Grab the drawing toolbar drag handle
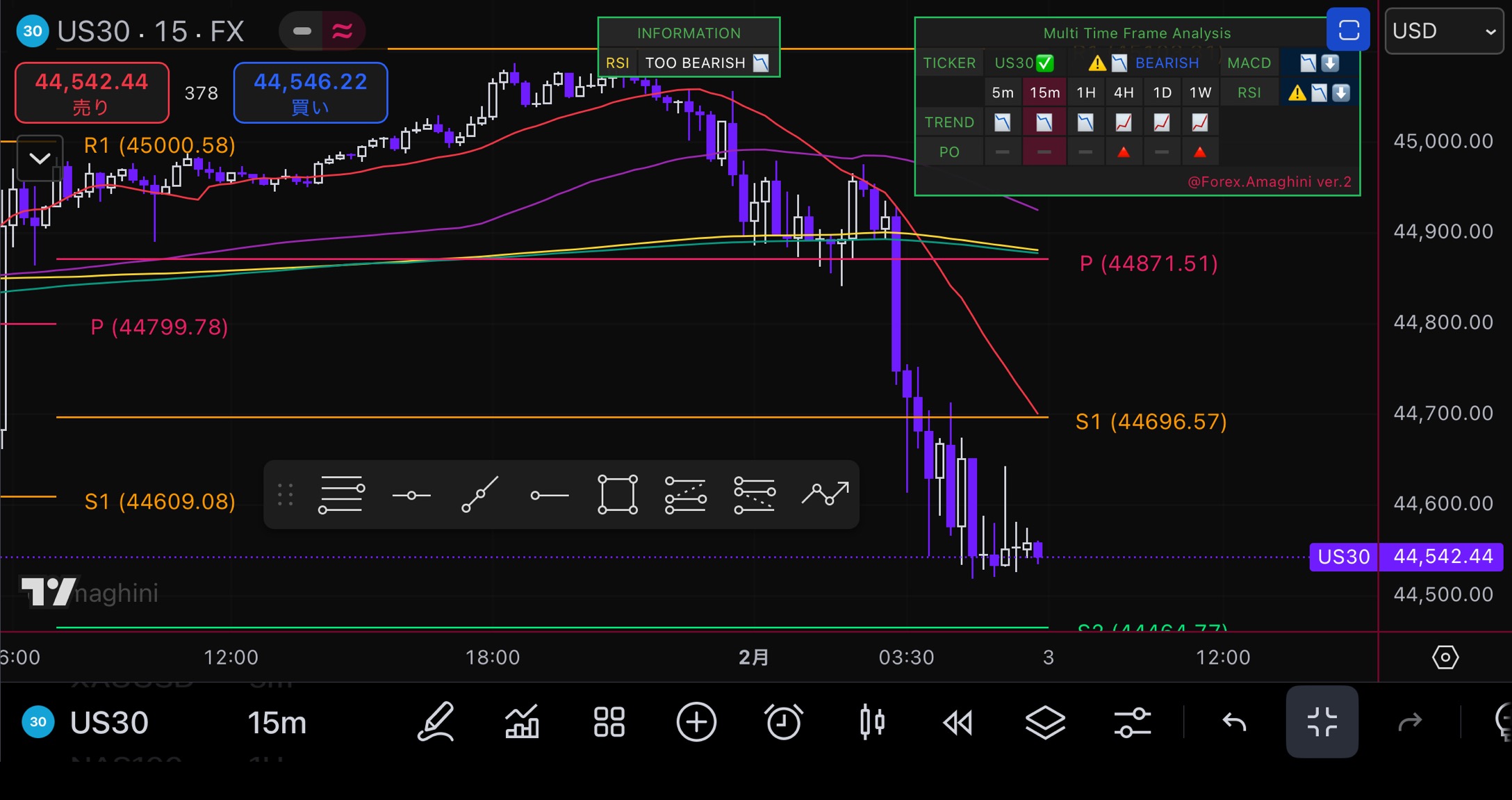 click(286, 495)
